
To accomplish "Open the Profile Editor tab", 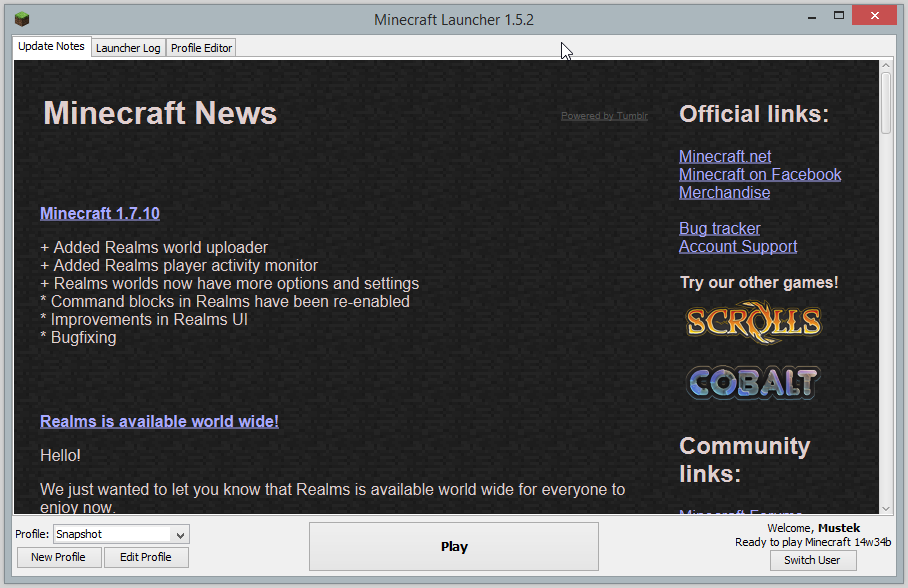I will coord(201,48).
